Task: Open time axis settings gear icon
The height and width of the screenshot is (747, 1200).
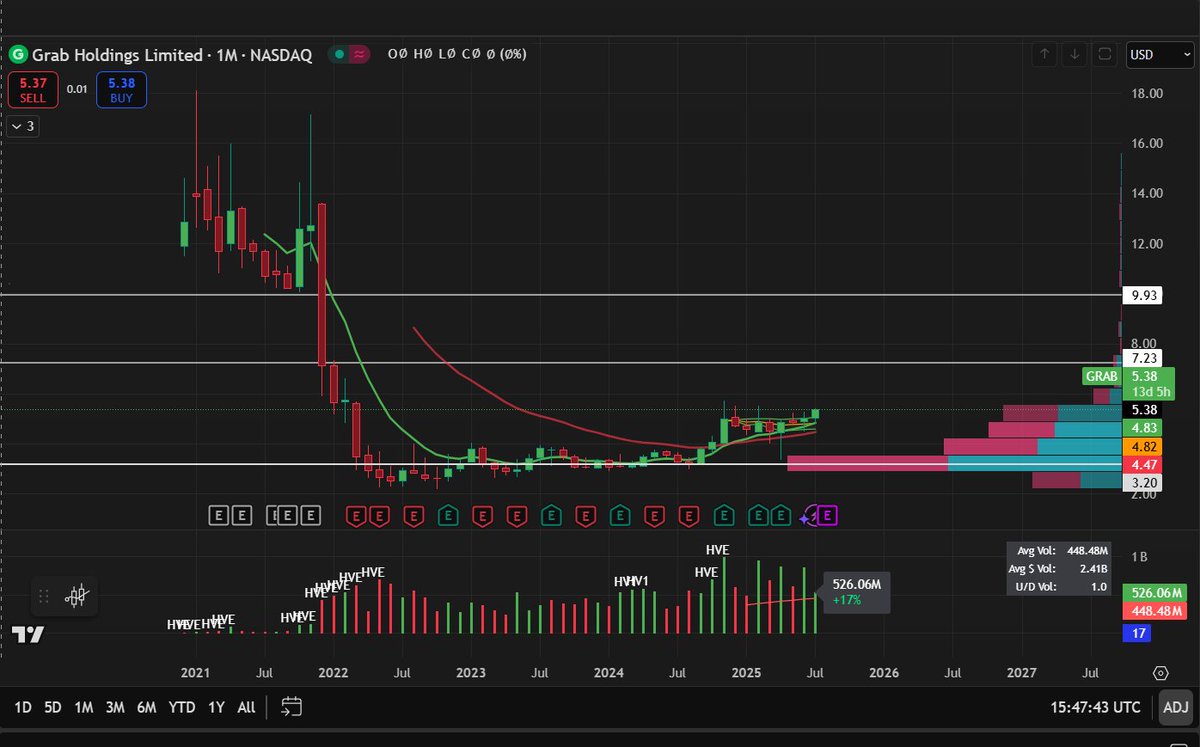Action: (x=1161, y=673)
